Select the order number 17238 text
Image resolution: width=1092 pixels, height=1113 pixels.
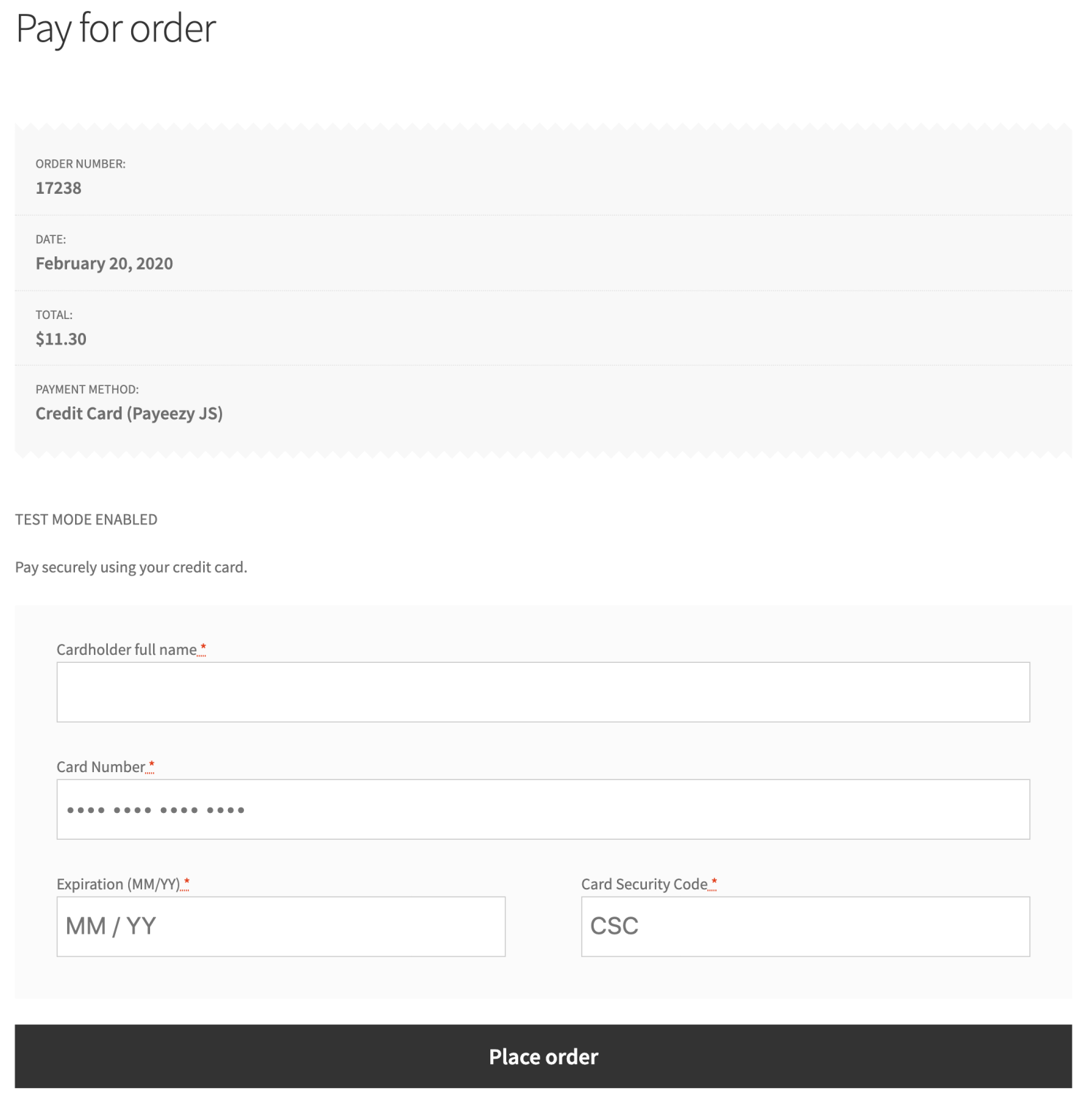point(58,188)
